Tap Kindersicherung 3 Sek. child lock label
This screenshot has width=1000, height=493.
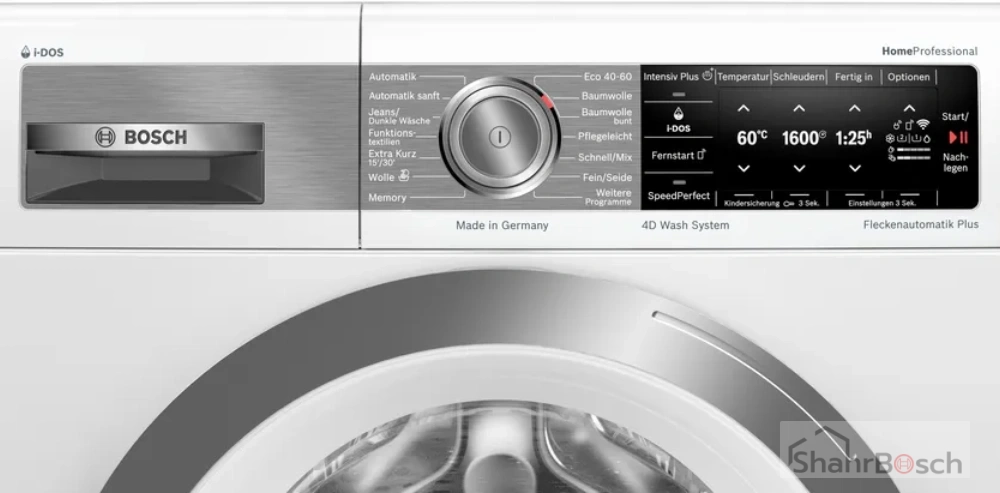[x=772, y=203]
